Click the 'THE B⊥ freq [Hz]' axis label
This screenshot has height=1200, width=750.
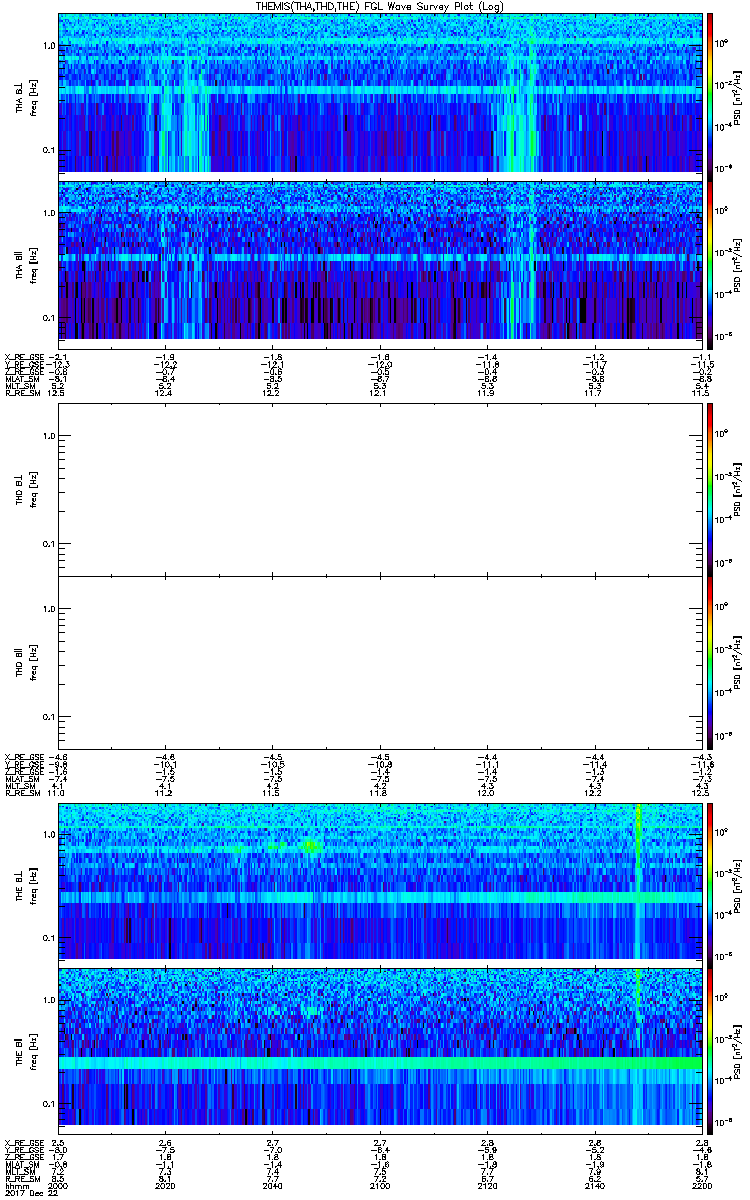(25, 881)
